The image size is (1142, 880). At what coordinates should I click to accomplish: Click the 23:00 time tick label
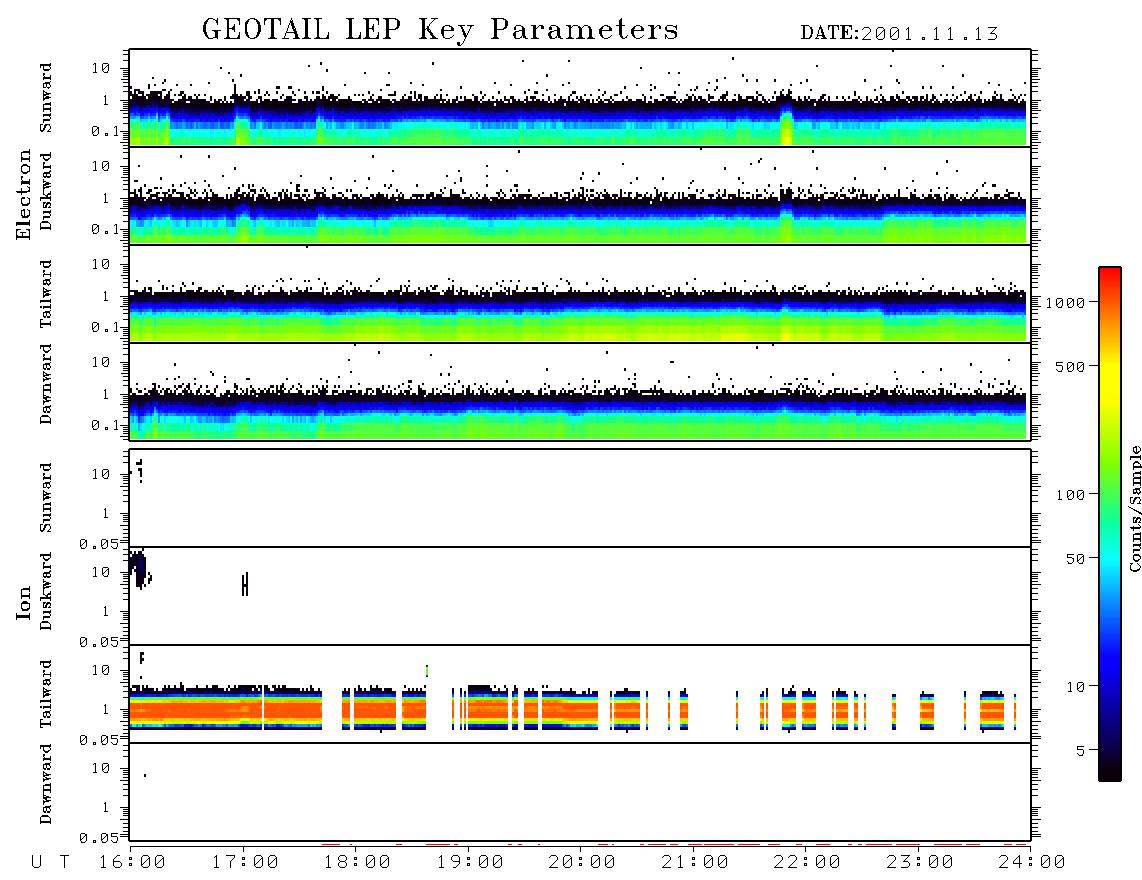[921, 863]
